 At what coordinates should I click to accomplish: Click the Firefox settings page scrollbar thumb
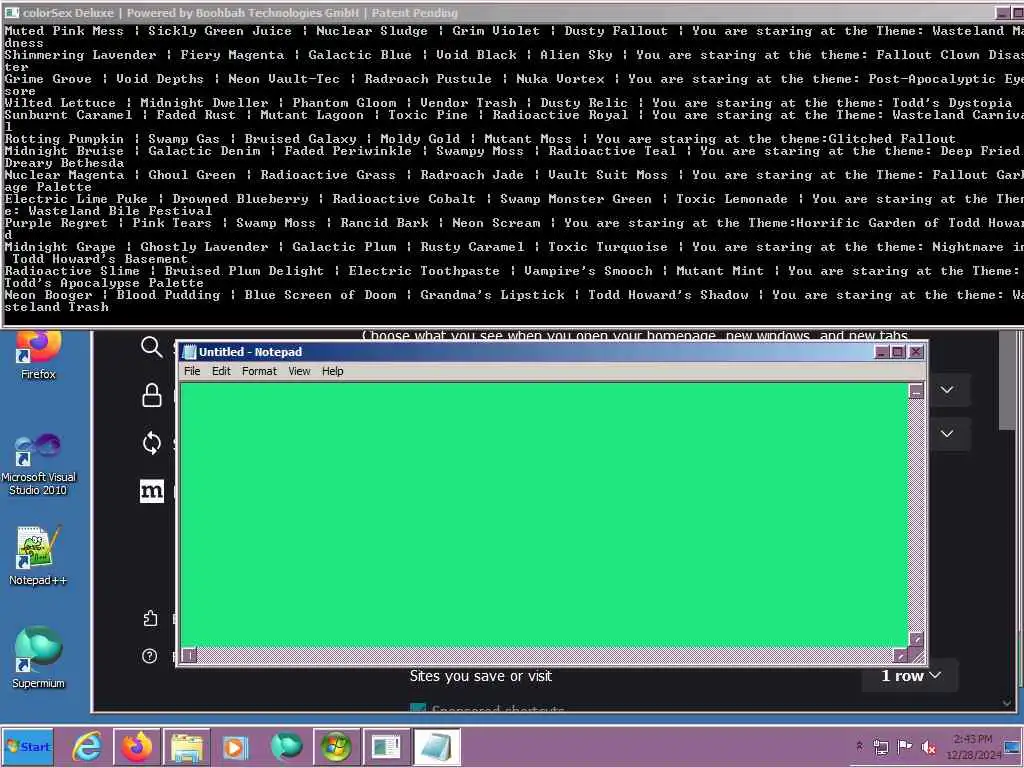coord(1008,381)
